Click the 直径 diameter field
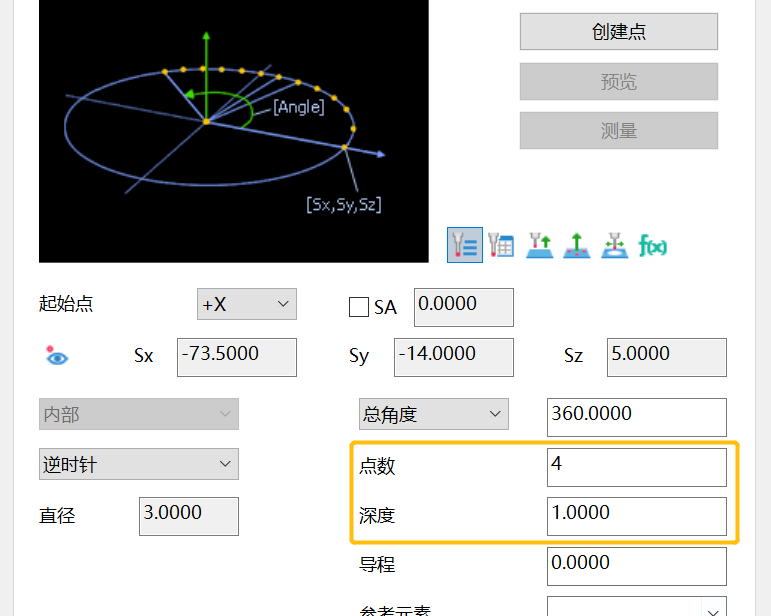Viewport: 771px width, 616px height. pyautogui.click(x=188, y=516)
